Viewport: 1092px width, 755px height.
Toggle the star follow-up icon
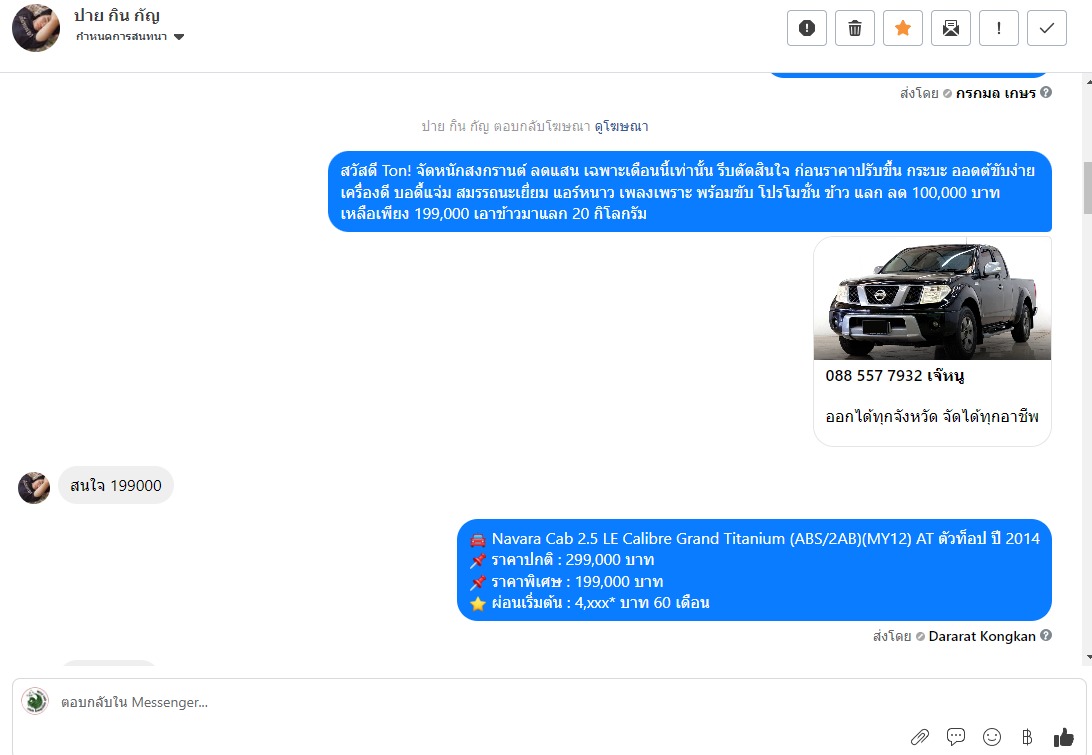coord(903,28)
